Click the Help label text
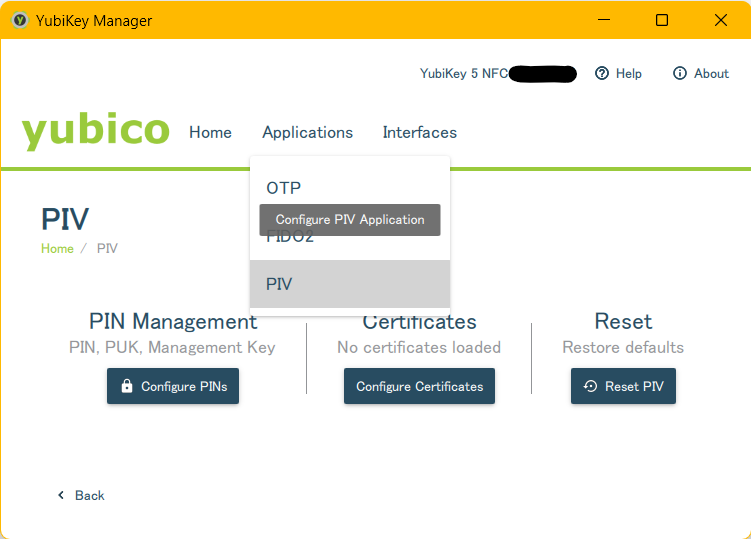The image size is (751, 539). 628,73
